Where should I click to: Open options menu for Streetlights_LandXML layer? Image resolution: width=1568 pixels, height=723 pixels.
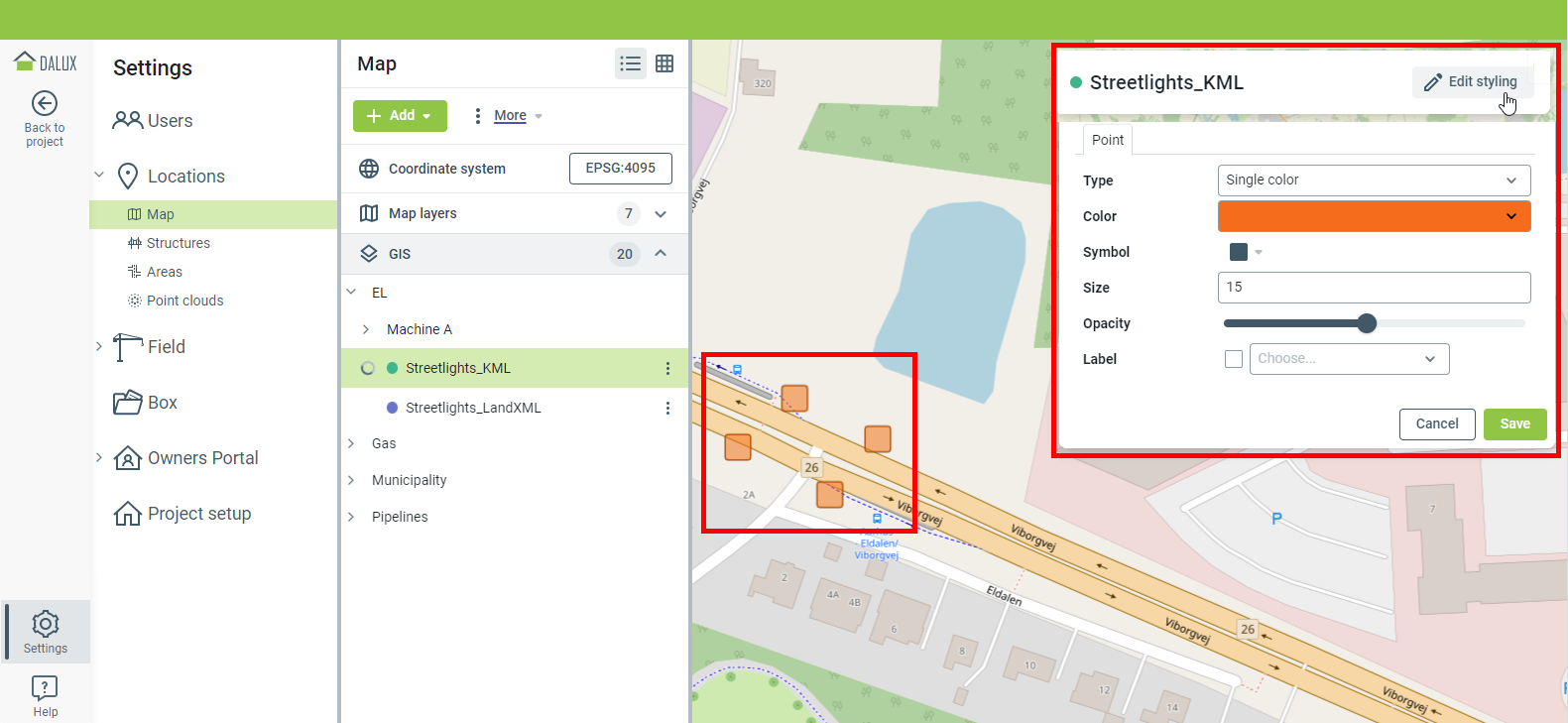(667, 409)
